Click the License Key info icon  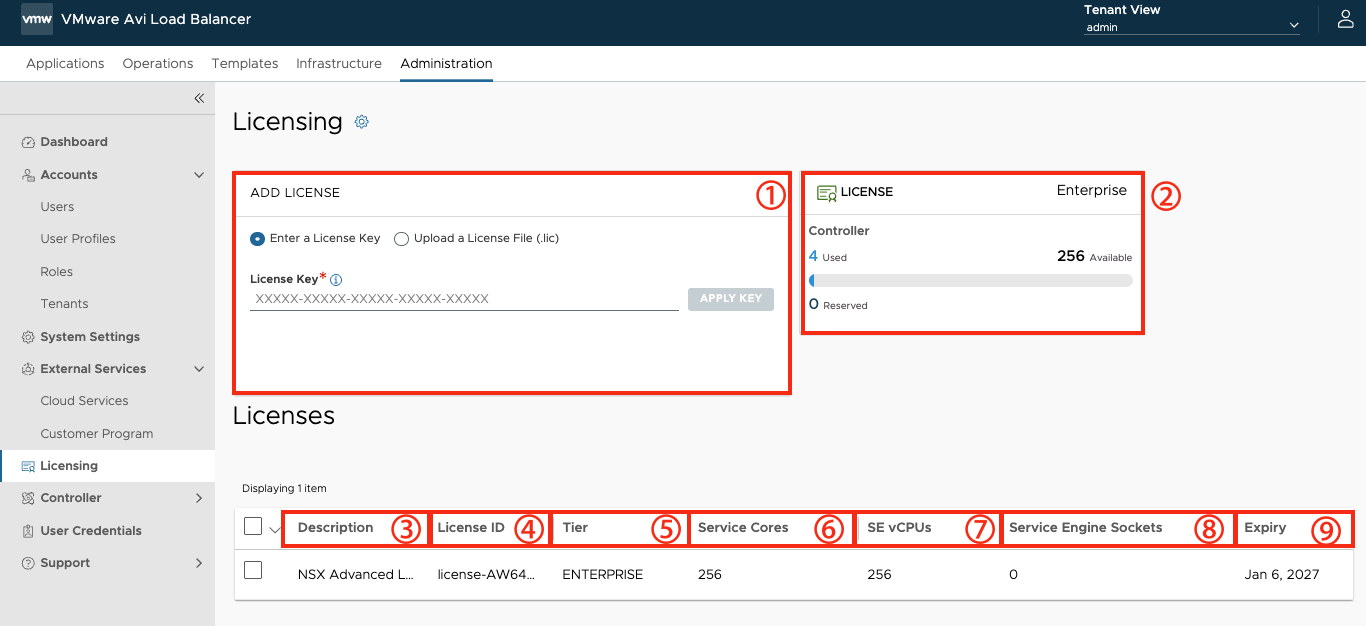336,280
